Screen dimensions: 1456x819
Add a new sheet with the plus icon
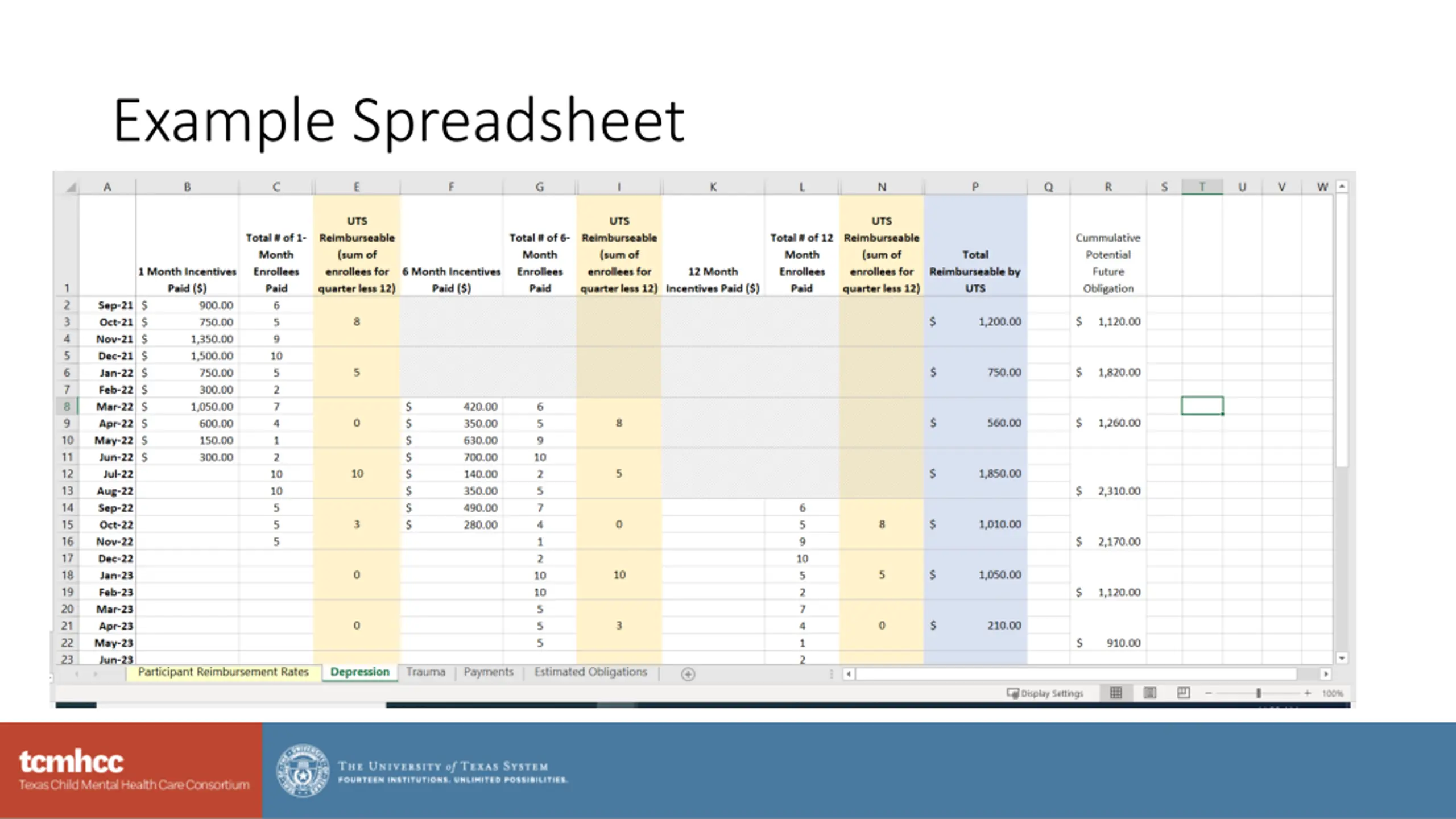[x=688, y=674]
